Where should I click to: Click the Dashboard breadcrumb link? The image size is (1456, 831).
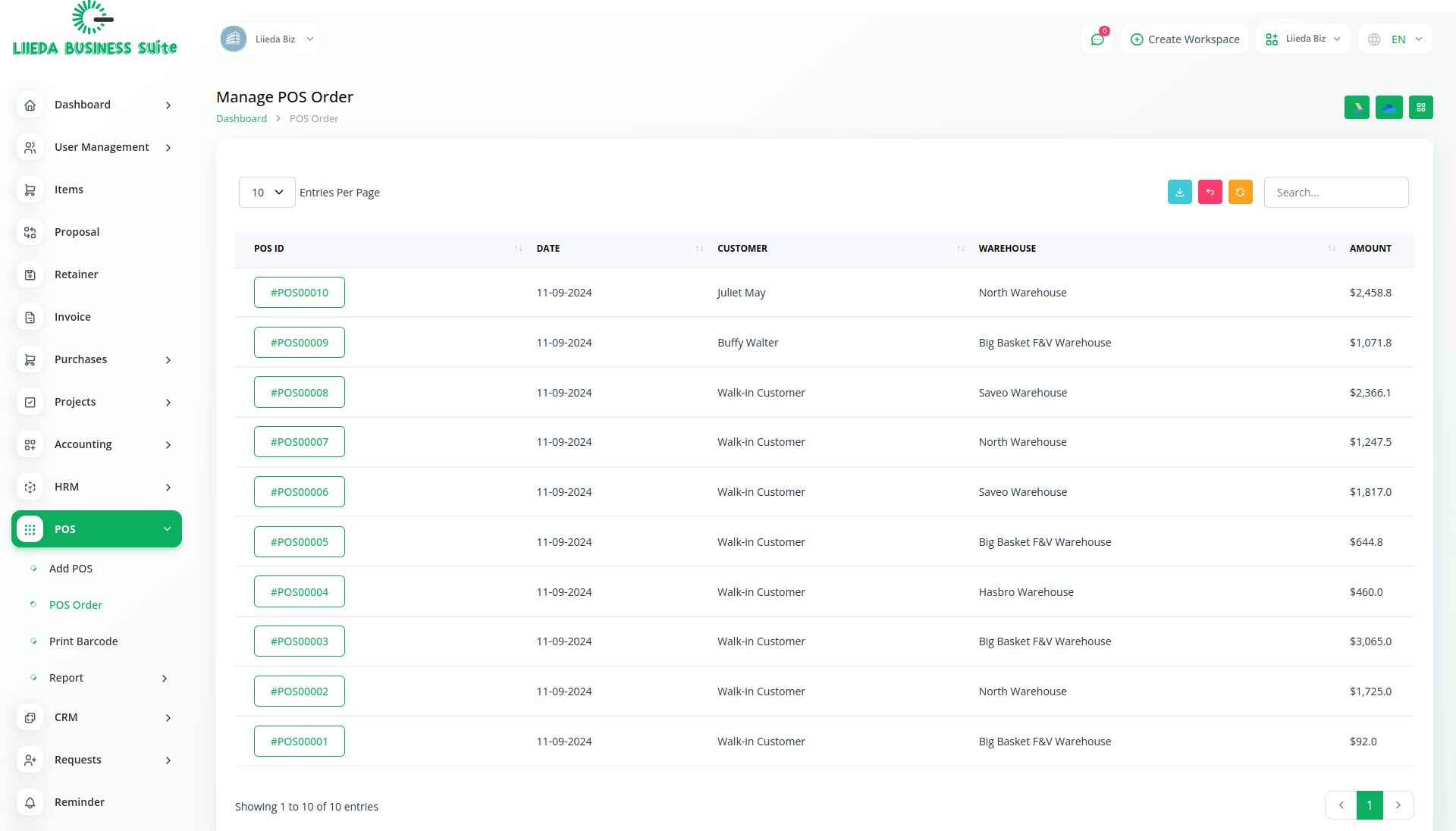click(x=241, y=119)
